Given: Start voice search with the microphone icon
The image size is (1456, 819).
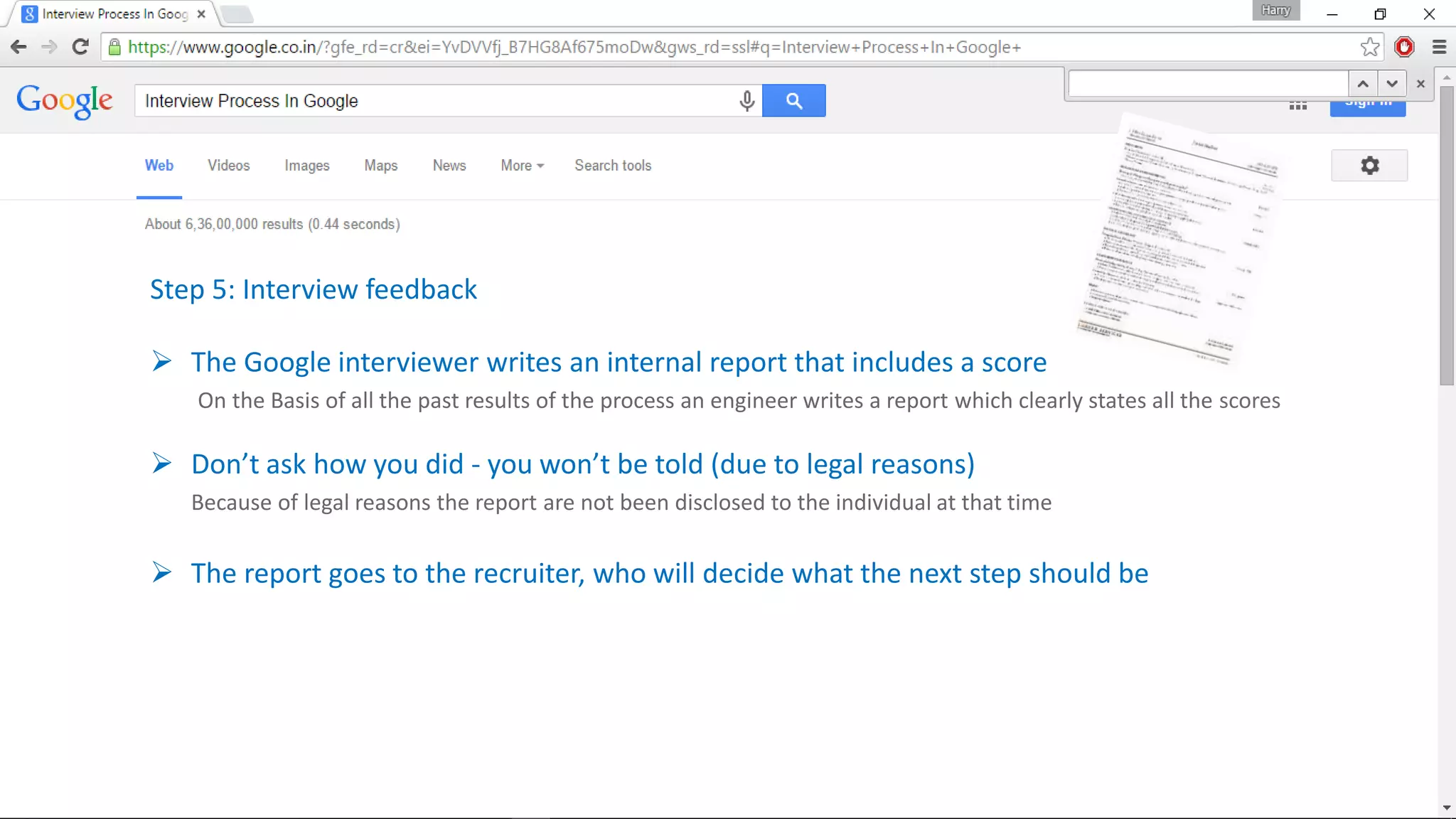Looking at the screenshot, I should point(746,101).
